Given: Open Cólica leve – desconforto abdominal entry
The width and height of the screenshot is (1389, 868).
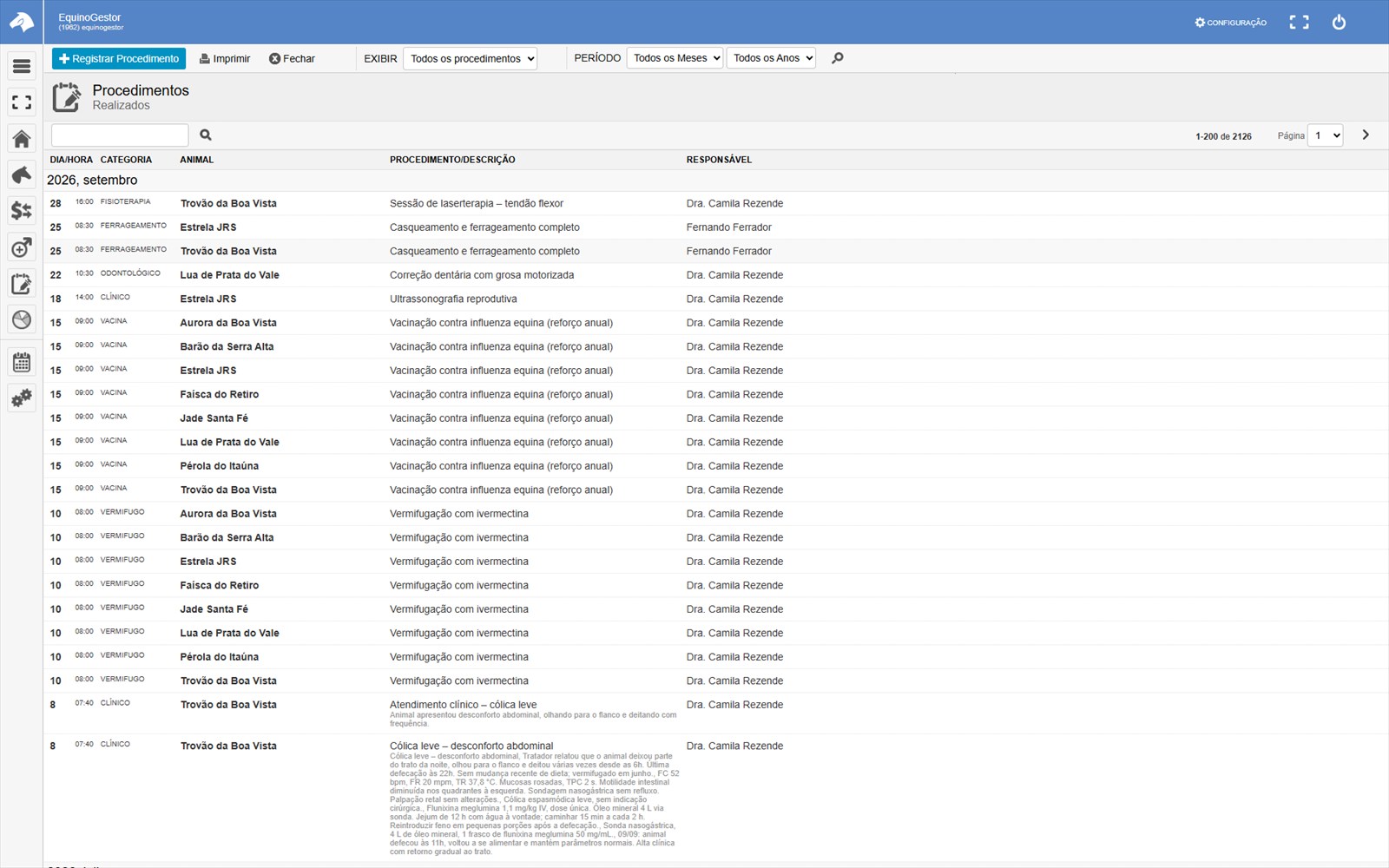Looking at the screenshot, I should (716, 799).
